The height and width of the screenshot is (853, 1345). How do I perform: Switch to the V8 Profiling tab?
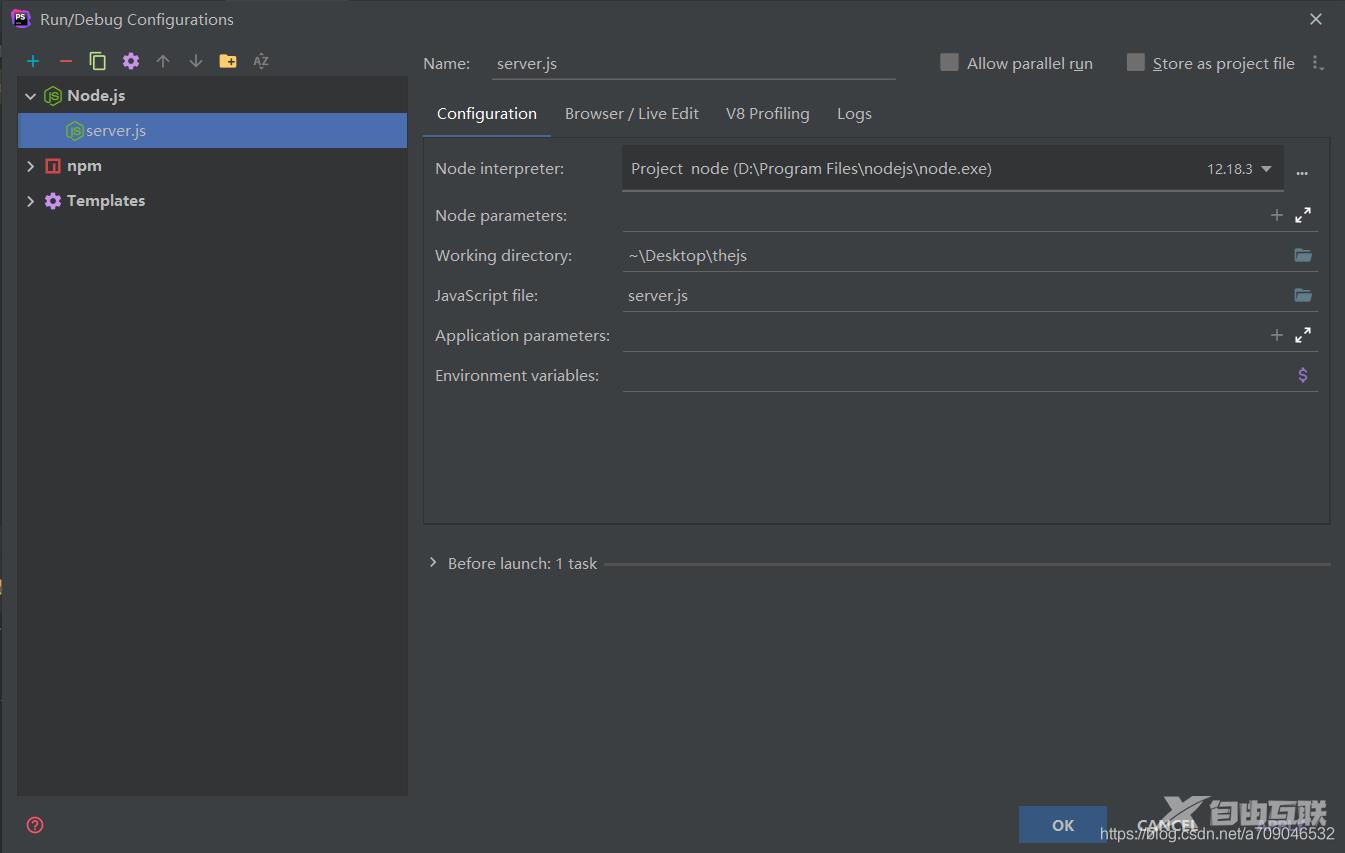(768, 114)
